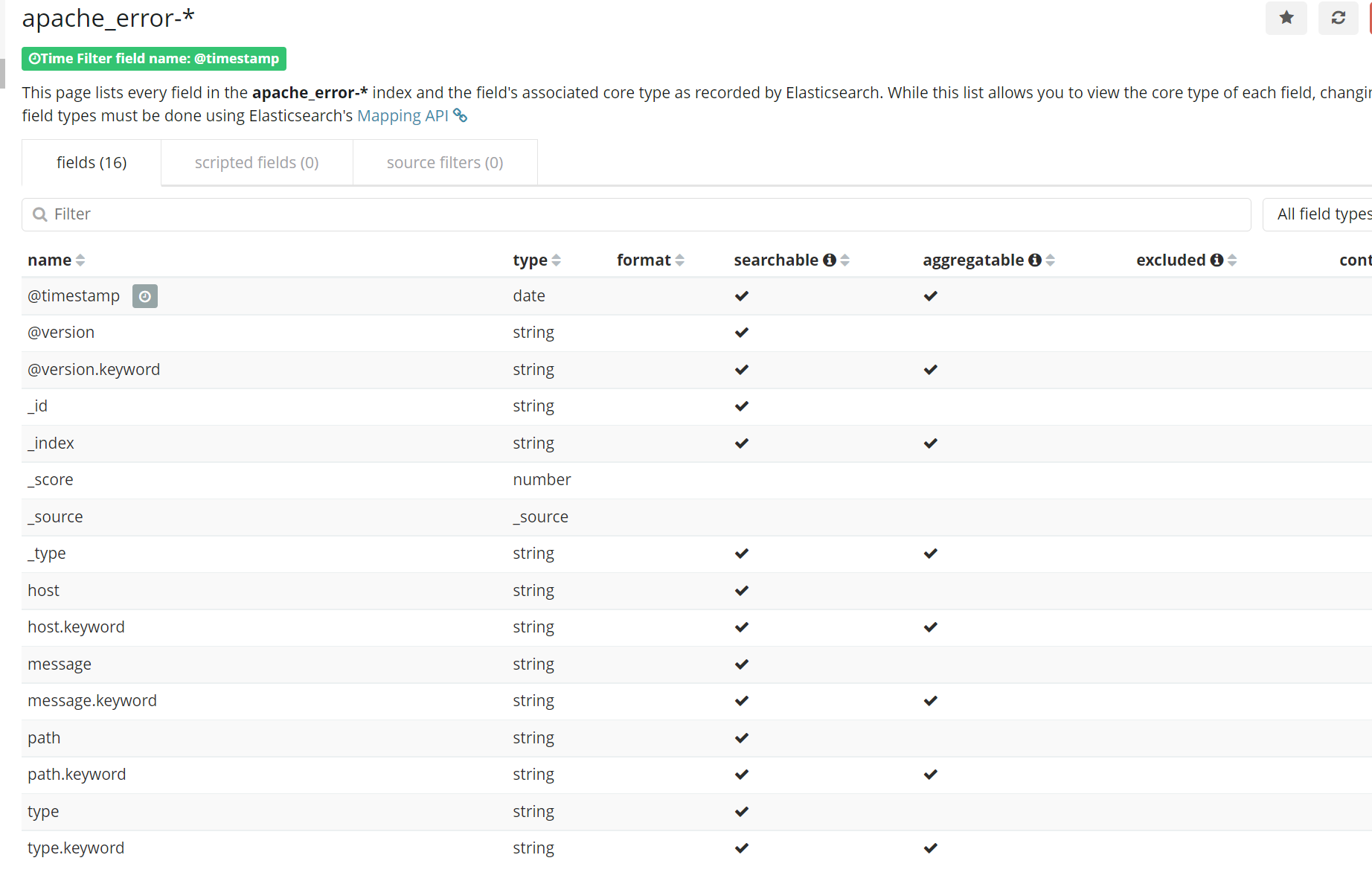Select the _score field name
The height and width of the screenshot is (884, 1372).
point(51,480)
